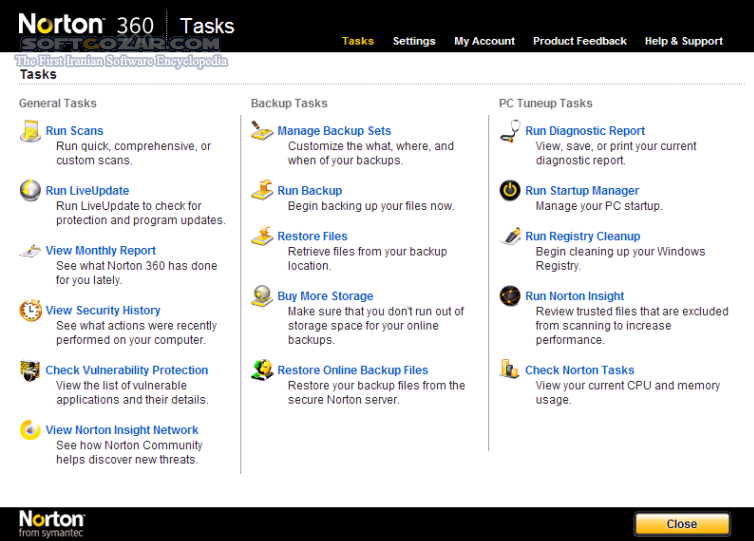Click the Norton Insight Network icon

coord(30,430)
